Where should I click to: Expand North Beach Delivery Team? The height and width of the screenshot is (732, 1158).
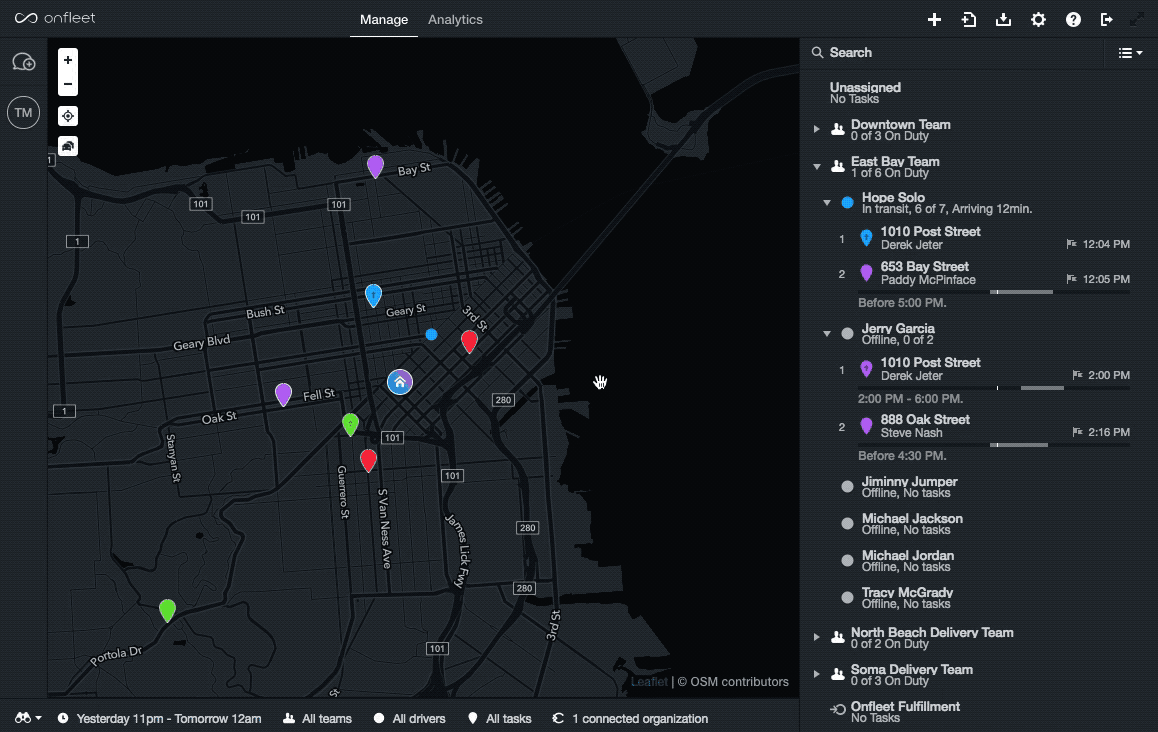[816, 637]
